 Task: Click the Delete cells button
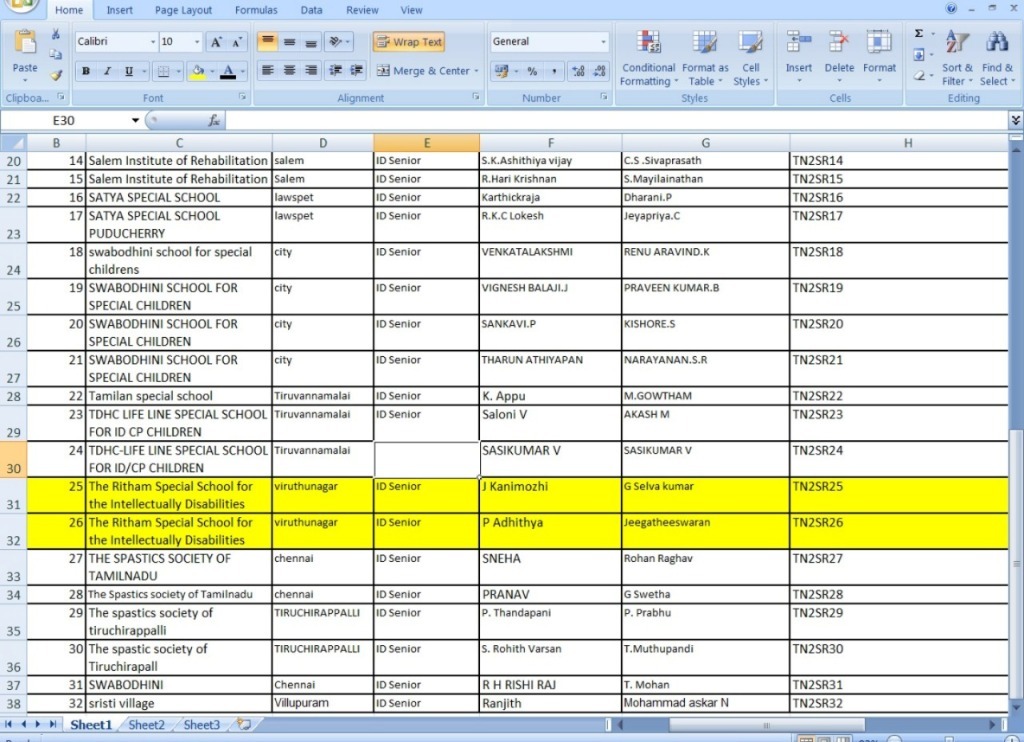839,57
